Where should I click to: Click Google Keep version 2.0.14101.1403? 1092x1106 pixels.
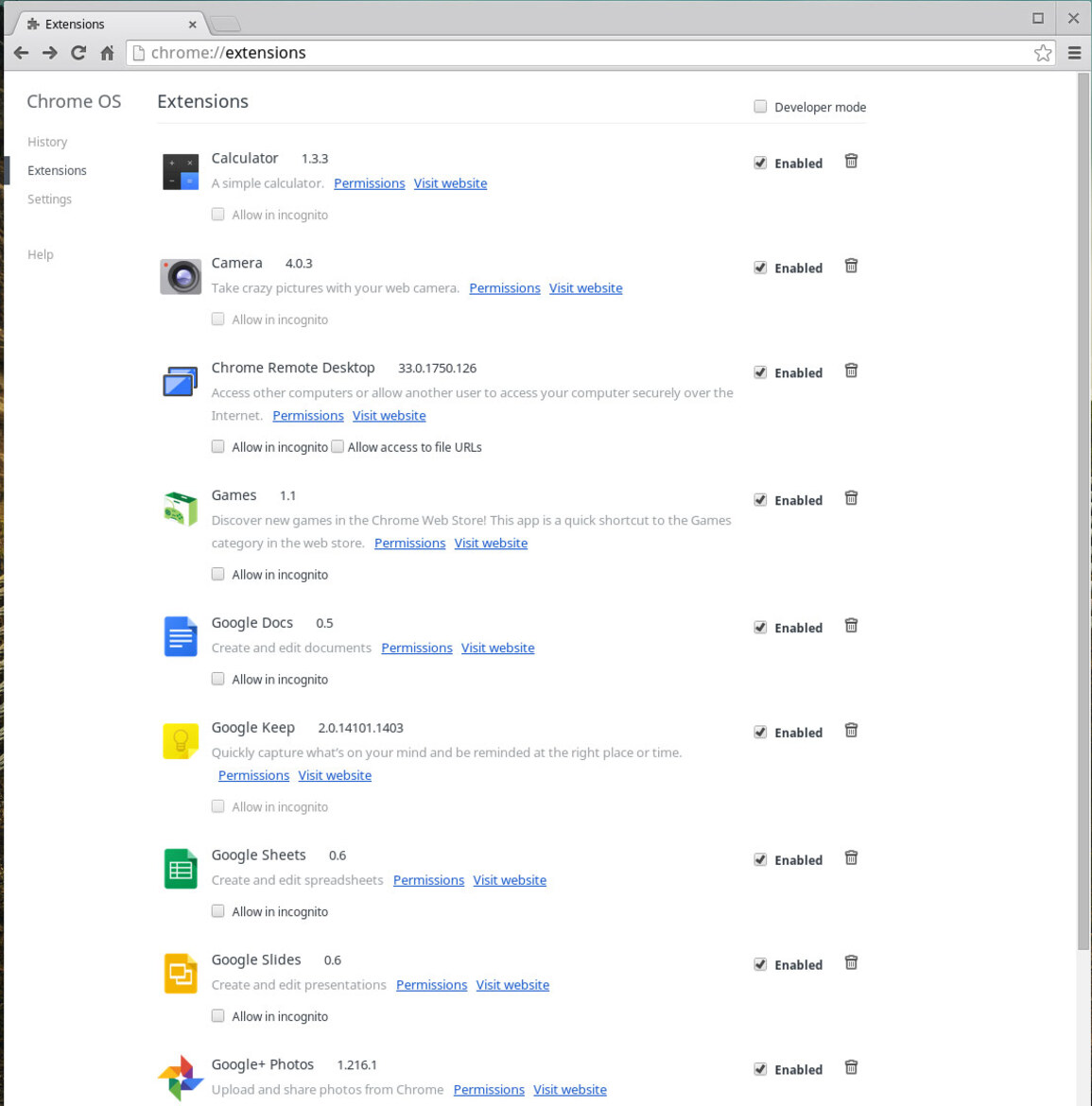pyautogui.click(x=360, y=728)
